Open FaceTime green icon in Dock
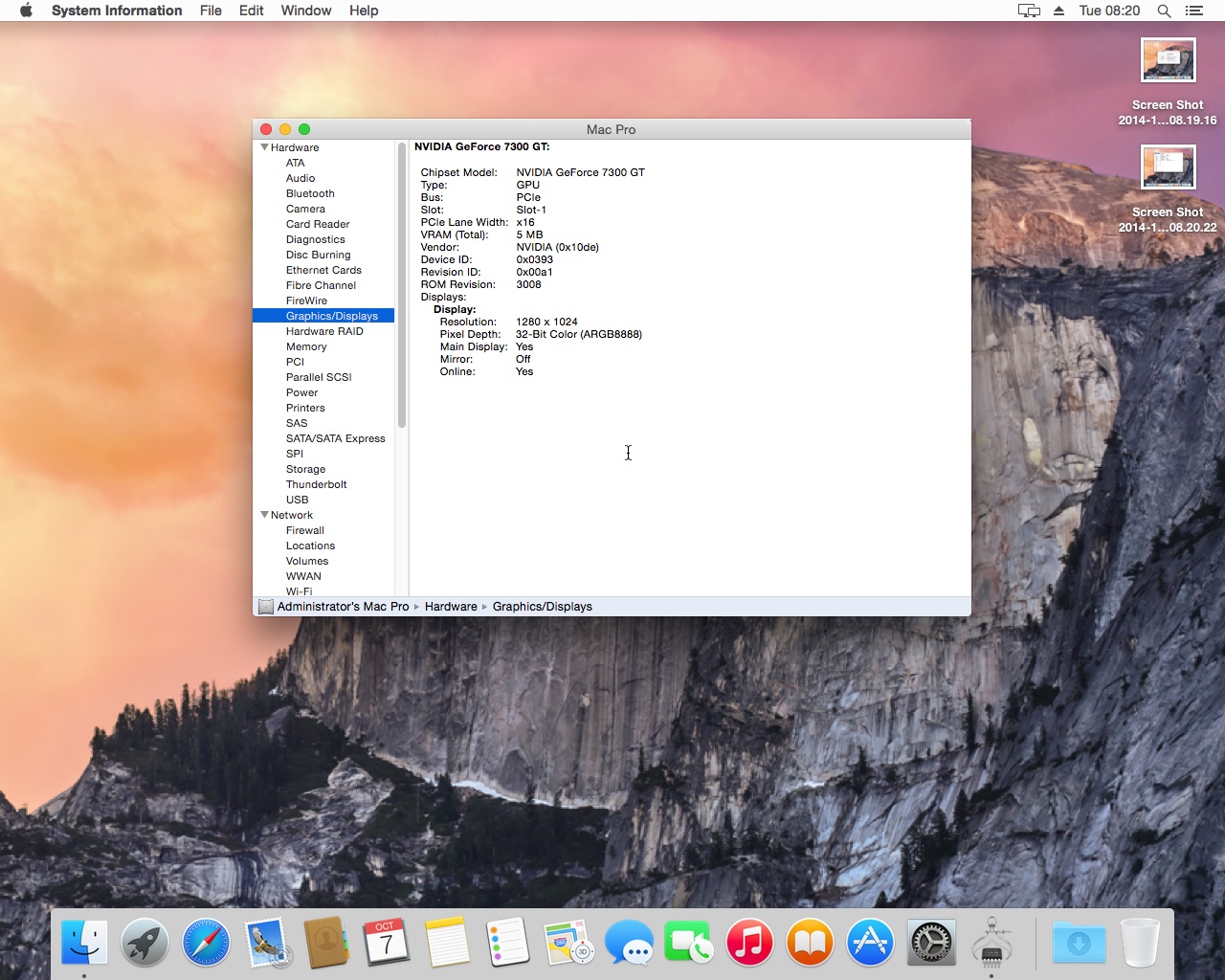This screenshot has width=1225, height=980. pyautogui.click(x=689, y=943)
